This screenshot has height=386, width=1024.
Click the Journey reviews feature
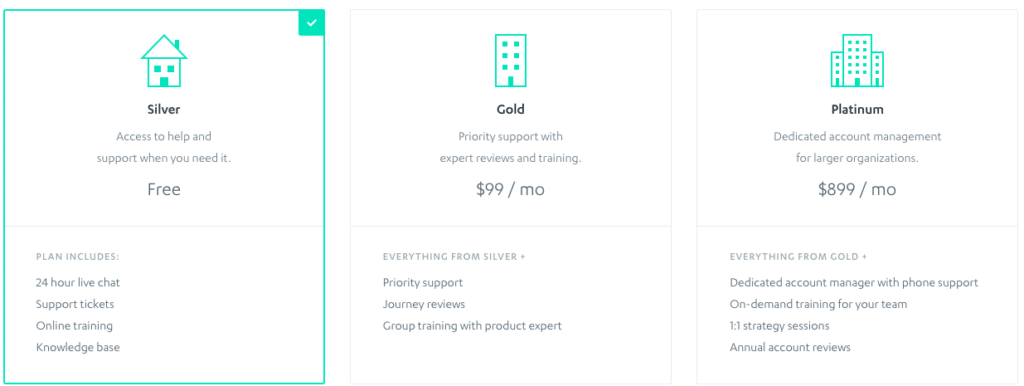pos(424,304)
